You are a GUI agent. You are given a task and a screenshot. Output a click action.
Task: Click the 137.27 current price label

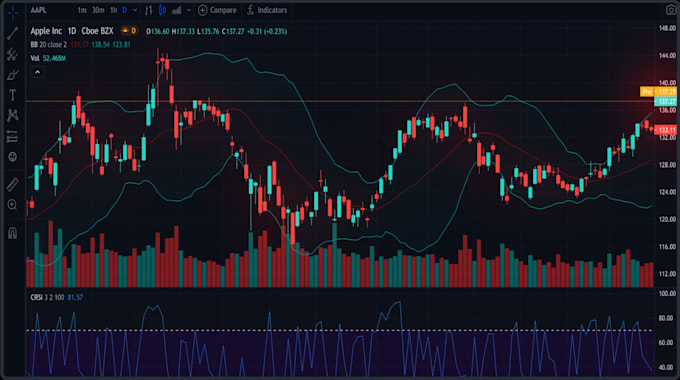coord(665,102)
